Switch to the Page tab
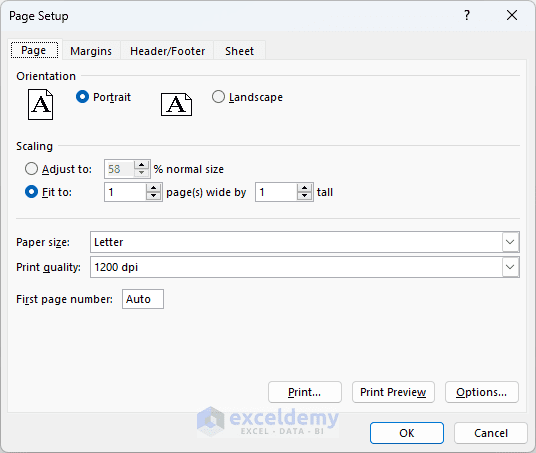This screenshot has width=536, height=453. (34, 50)
